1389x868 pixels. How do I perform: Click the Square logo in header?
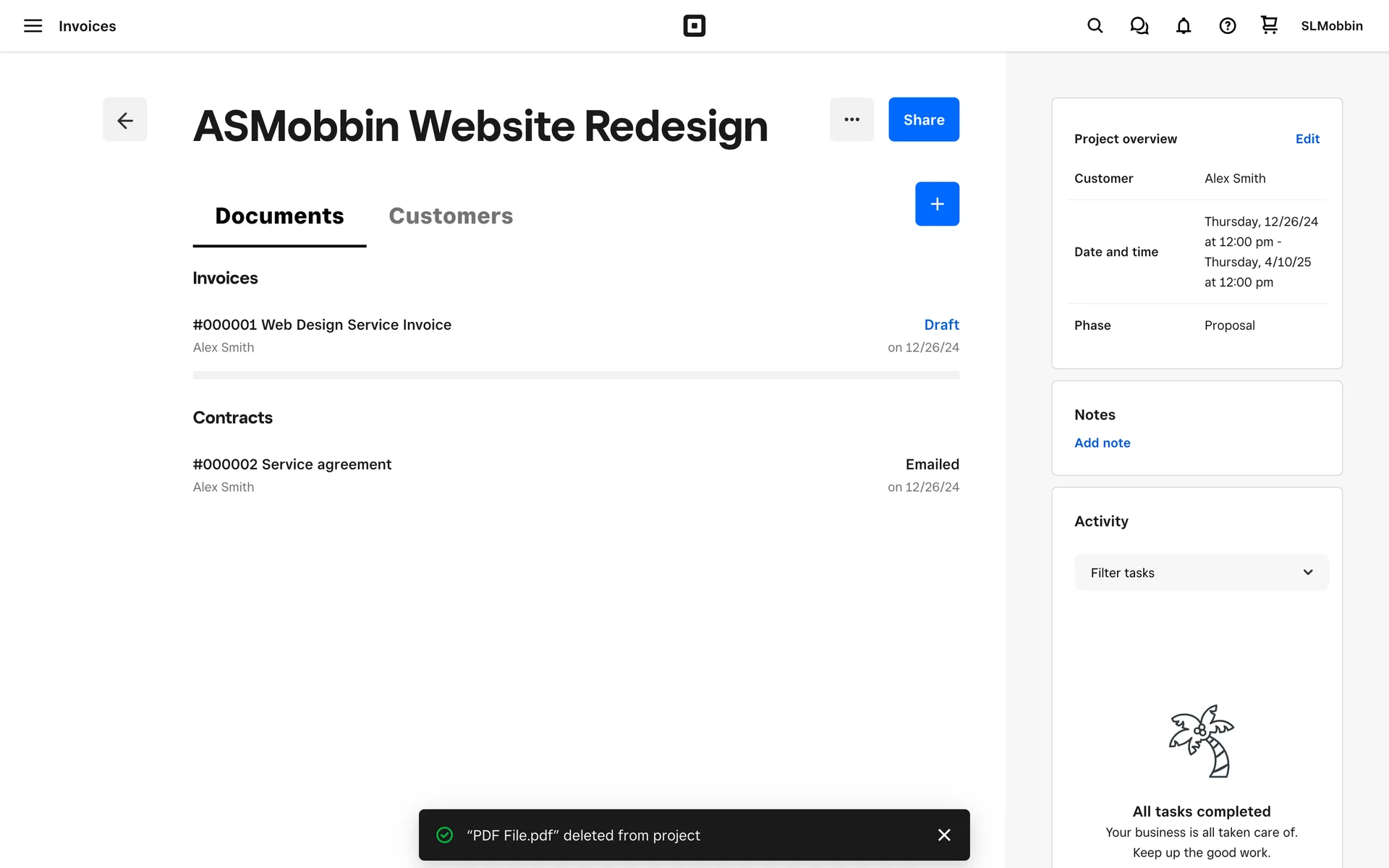click(x=694, y=26)
